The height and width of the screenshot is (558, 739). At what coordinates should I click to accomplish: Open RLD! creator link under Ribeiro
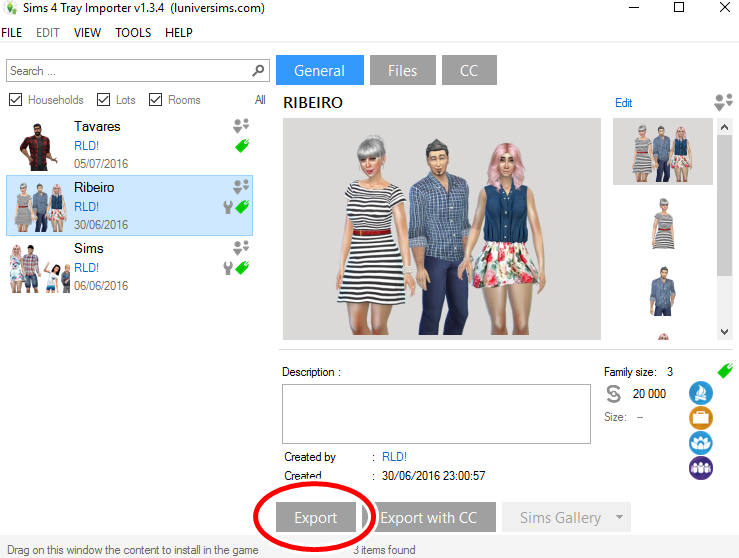click(x=86, y=206)
